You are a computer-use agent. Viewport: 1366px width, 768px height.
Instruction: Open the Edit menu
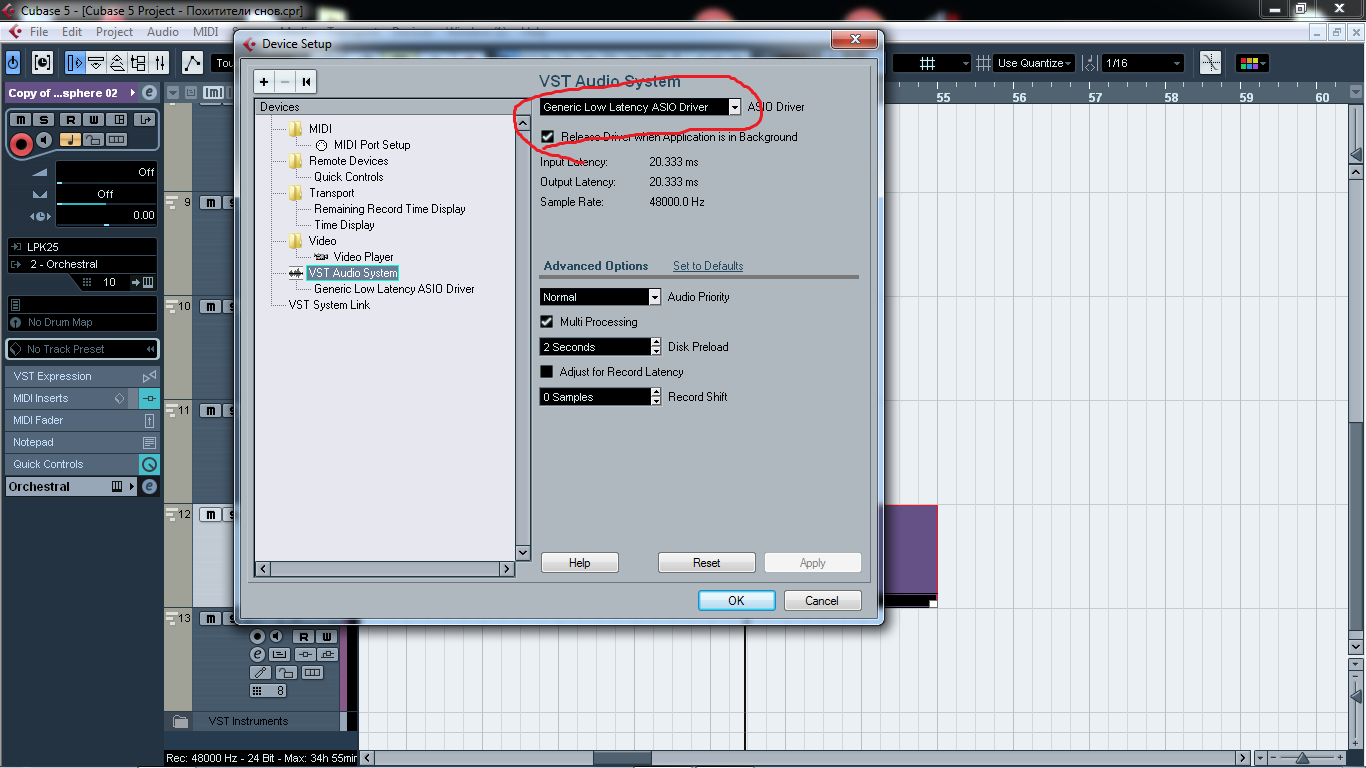pyautogui.click(x=72, y=32)
